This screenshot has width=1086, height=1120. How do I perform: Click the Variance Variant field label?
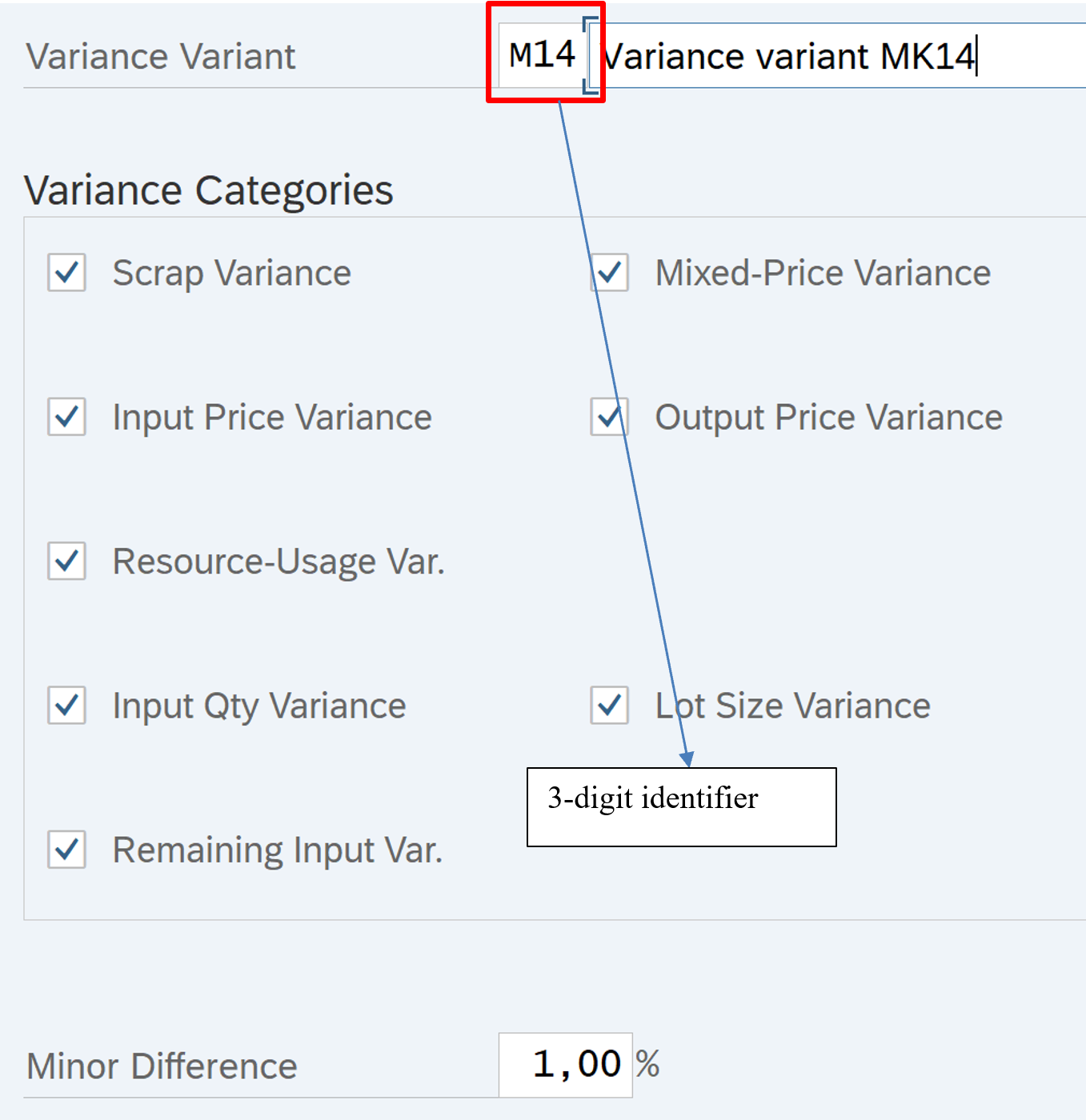pyautogui.click(x=161, y=57)
